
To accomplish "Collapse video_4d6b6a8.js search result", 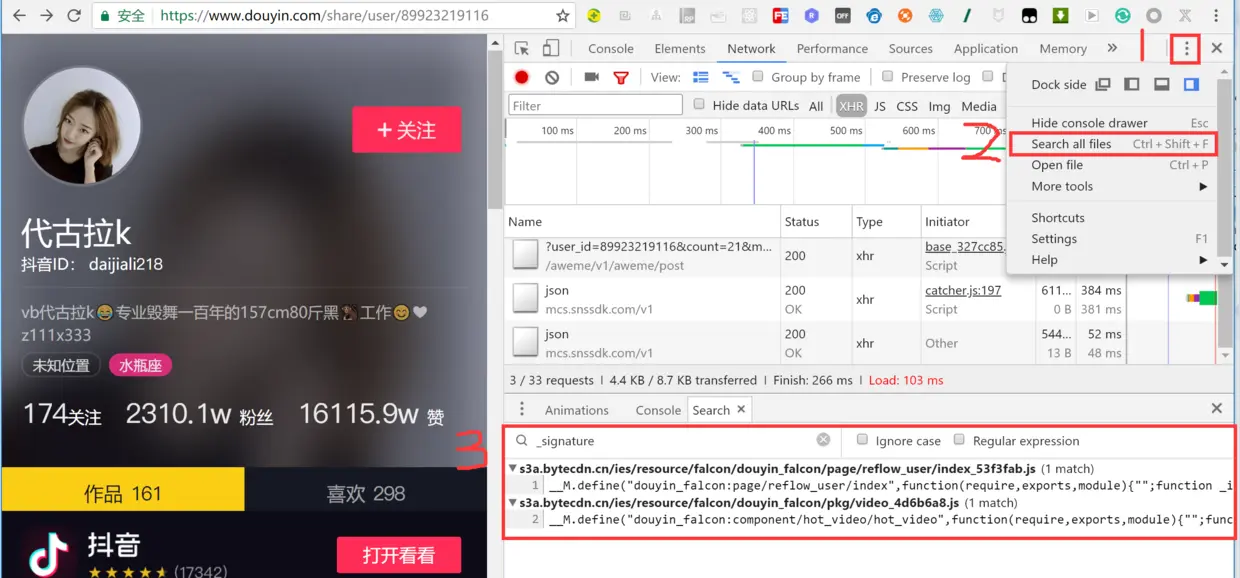I will pyautogui.click(x=513, y=503).
